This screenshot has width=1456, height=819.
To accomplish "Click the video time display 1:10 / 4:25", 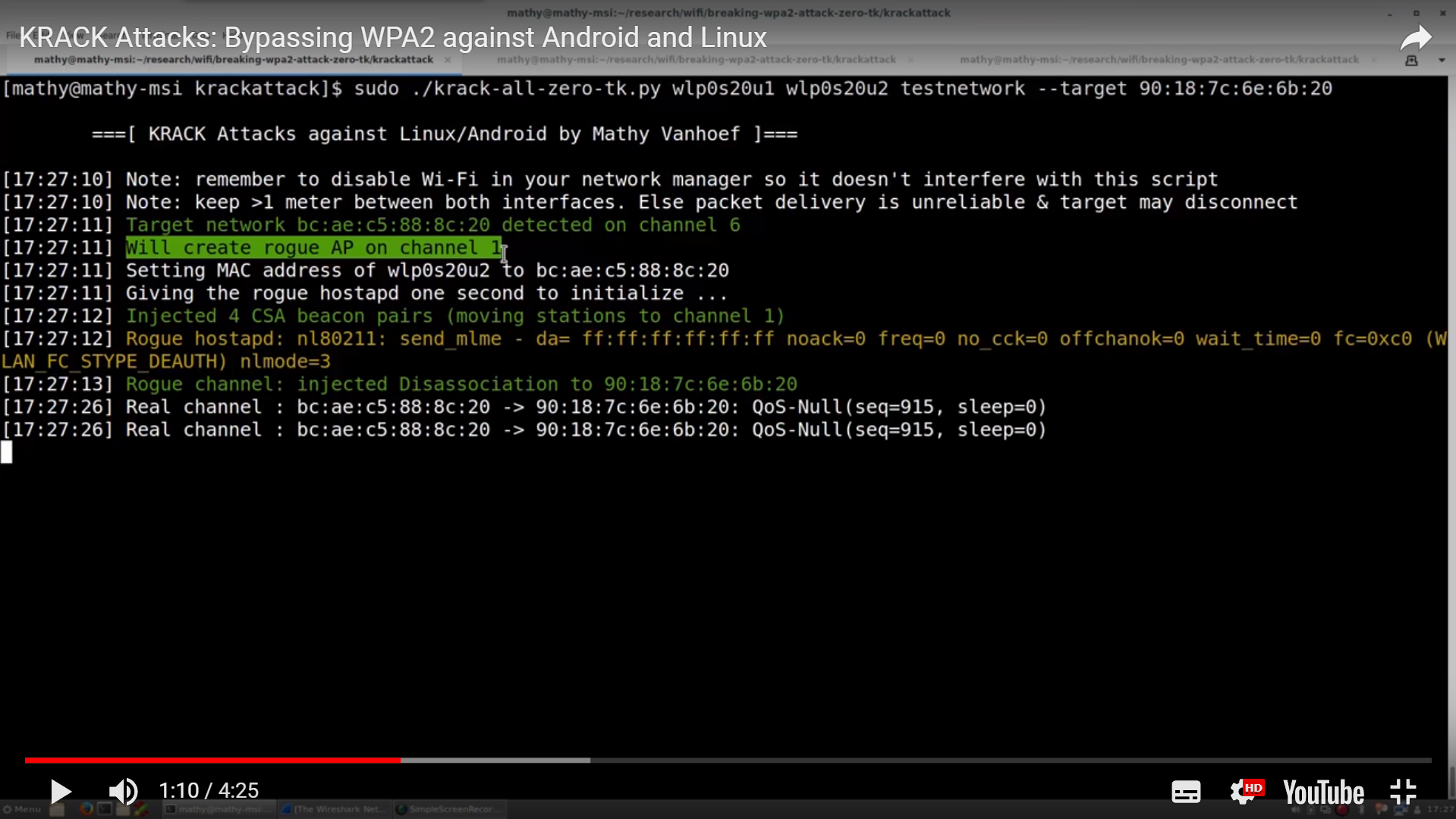I will 209,791.
